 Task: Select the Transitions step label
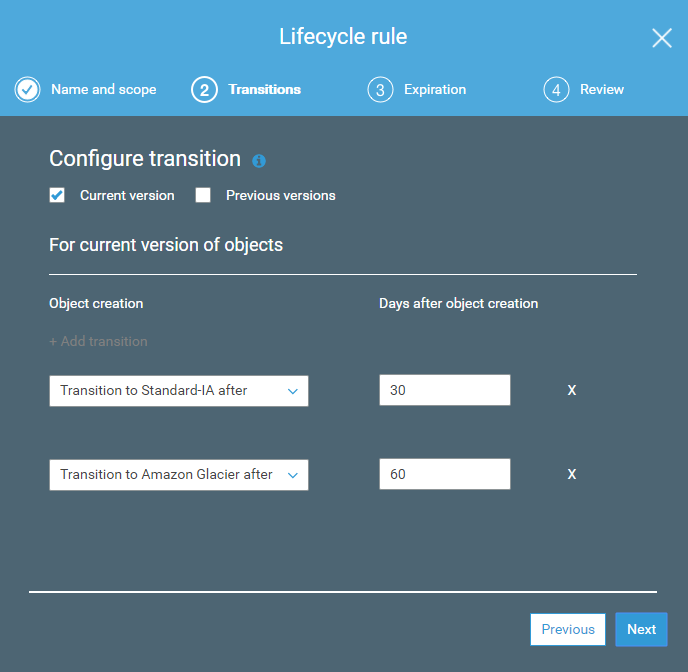pos(264,90)
